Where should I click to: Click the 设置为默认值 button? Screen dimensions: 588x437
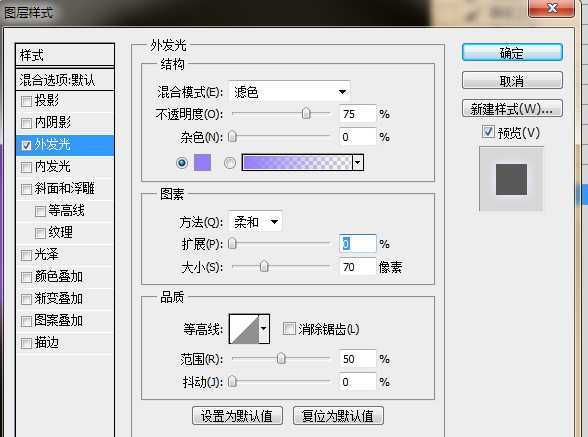pyautogui.click(x=237, y=416)
